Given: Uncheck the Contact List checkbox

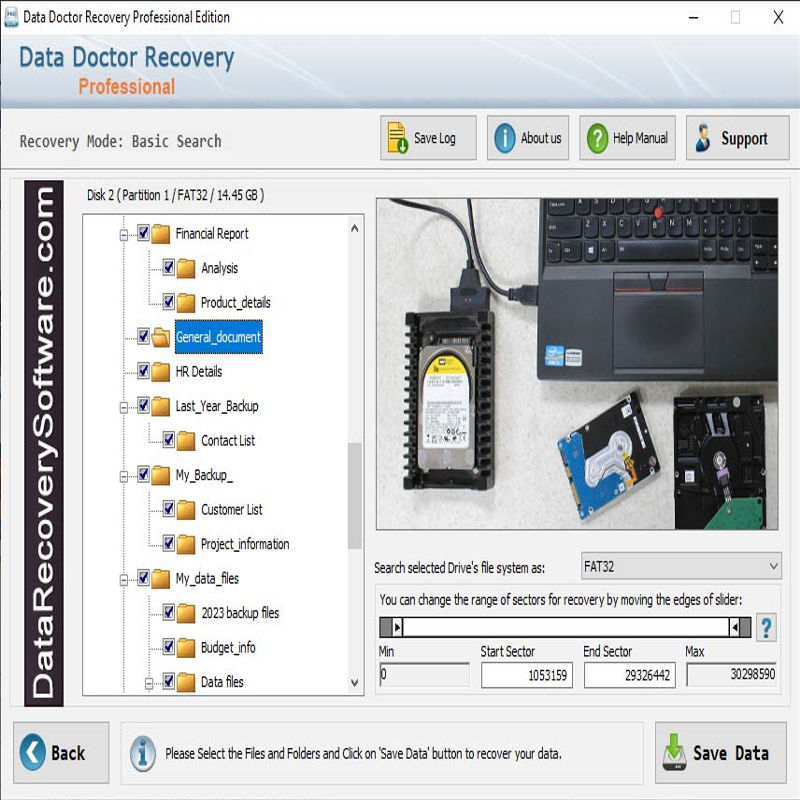Looking at the screenshot, I should pos(169,439).
